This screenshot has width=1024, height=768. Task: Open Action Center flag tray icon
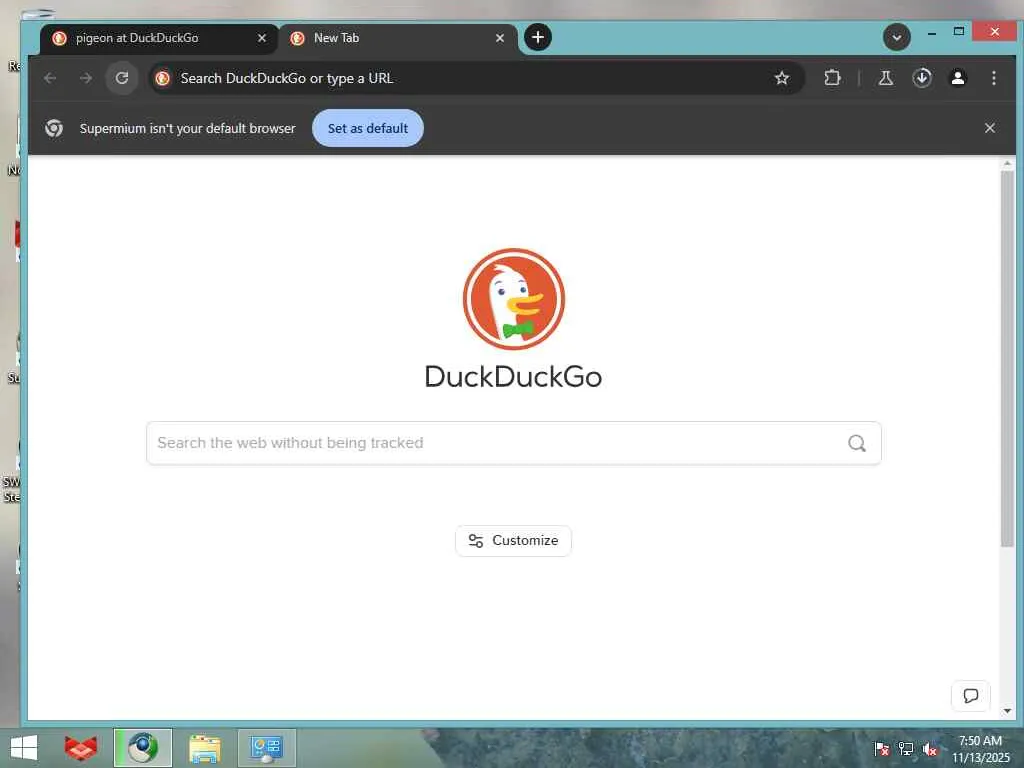881,749
